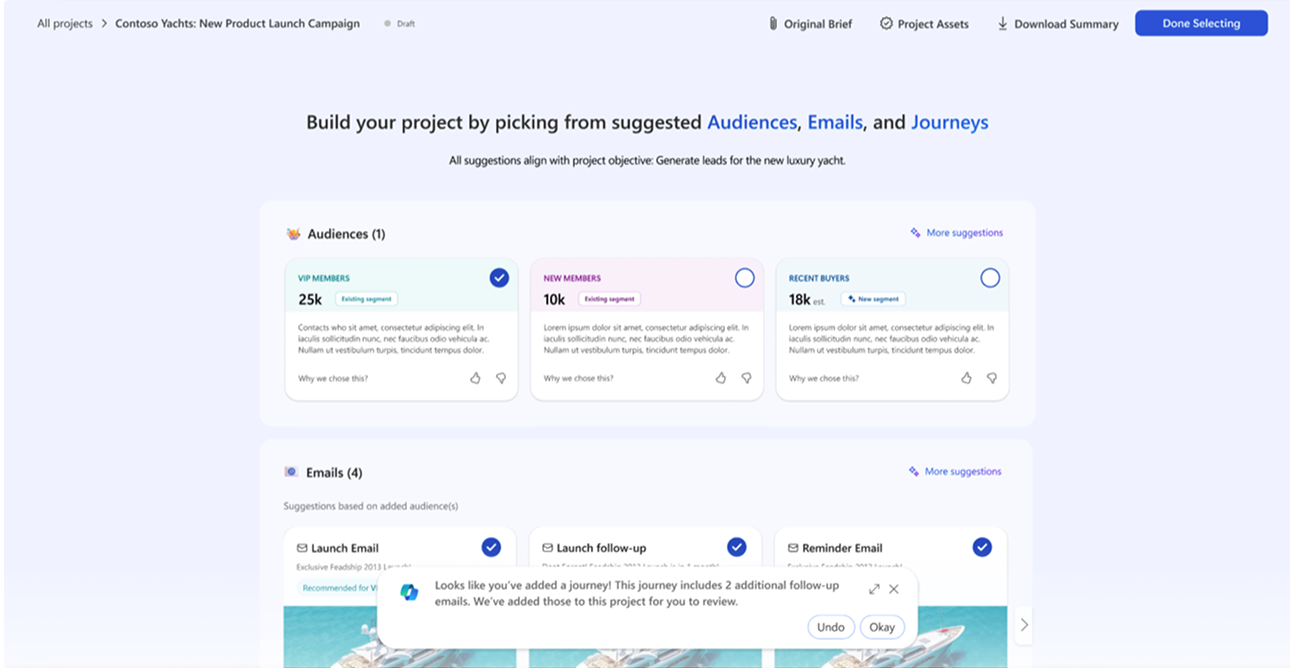
Task: Thumbs down the VIP Members audience
Action: coord(501,378)
